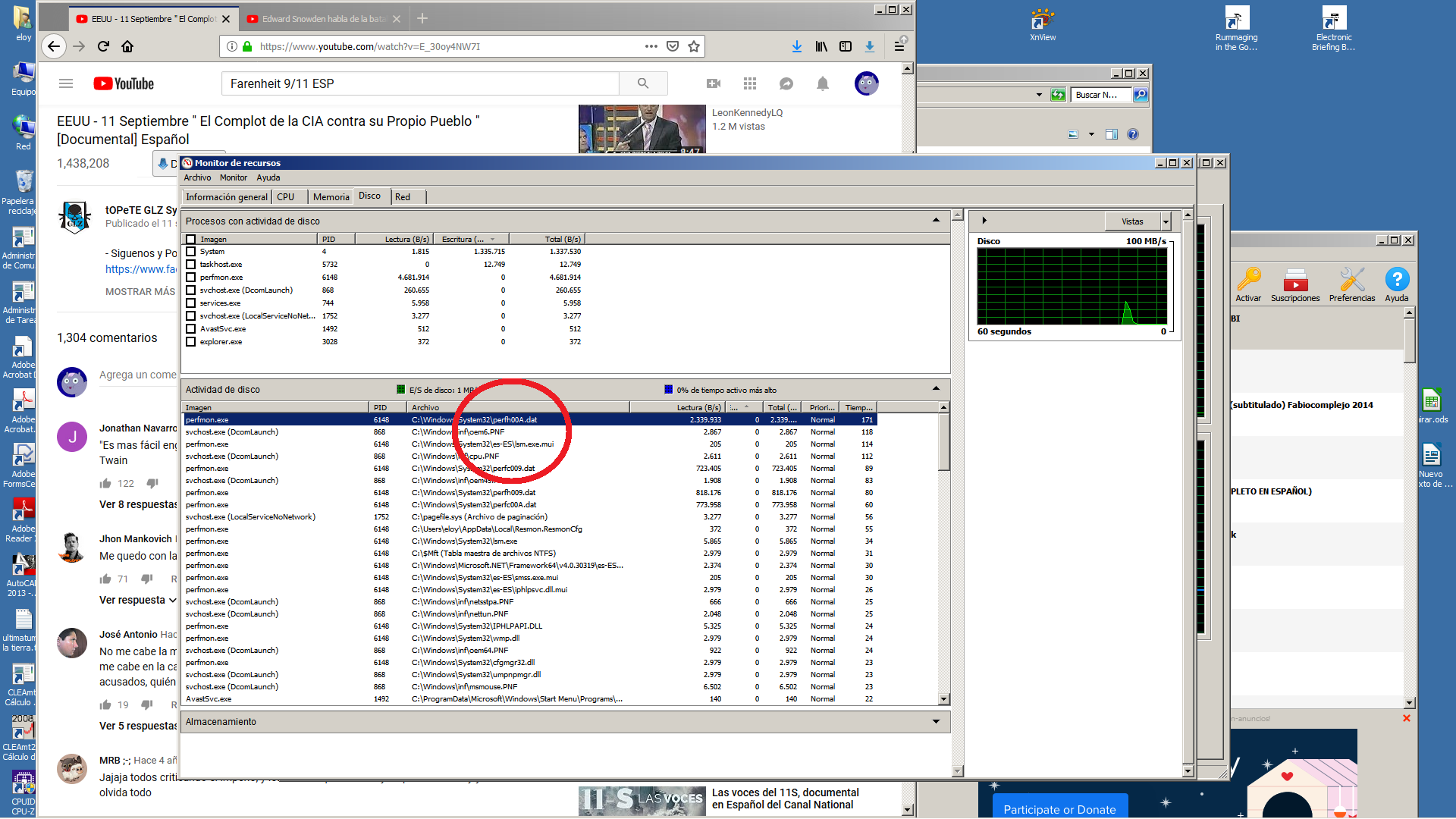Image resolution: width=1456 pixels, height=819 pixels.
Task: Open the Monitor menu
Action: point(233,177)
